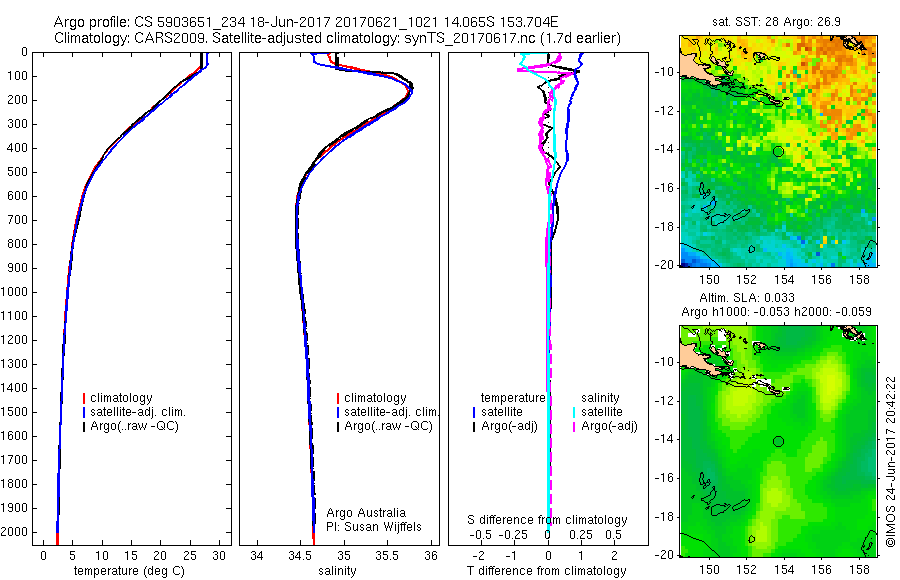Click the Argo profile title line
The image size is (900, 580).
(306, 22)
